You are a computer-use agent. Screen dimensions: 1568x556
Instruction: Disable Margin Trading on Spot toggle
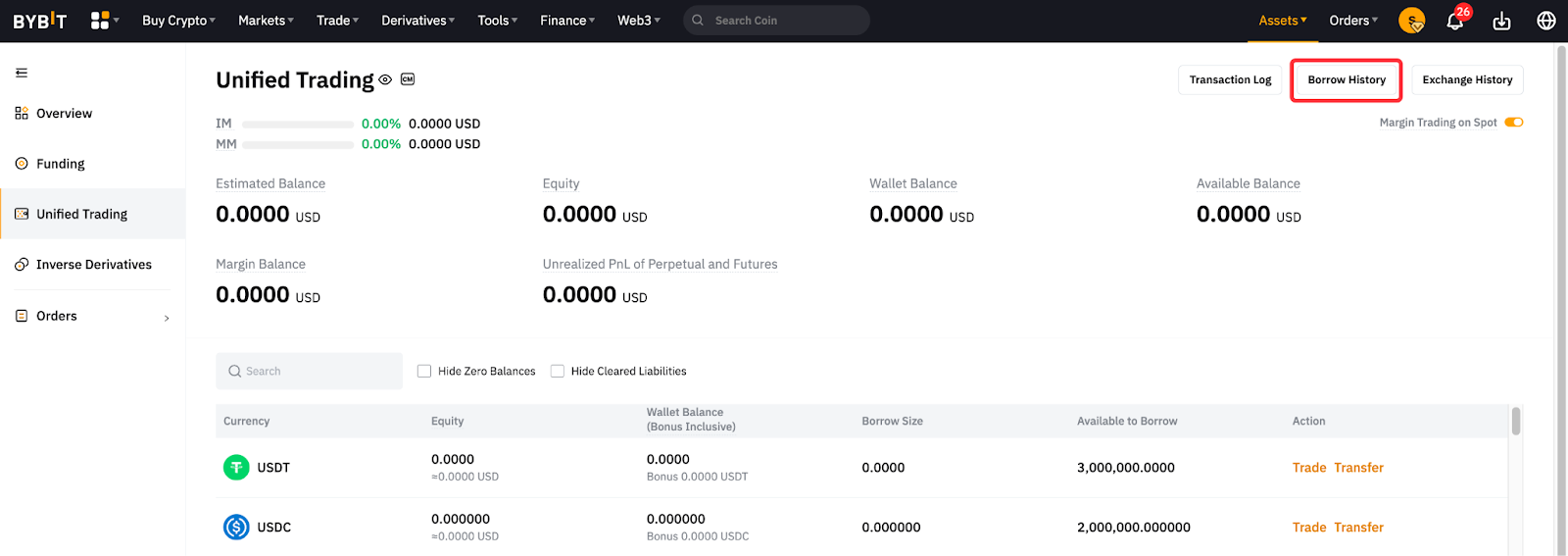click(x=1513, y=123)
